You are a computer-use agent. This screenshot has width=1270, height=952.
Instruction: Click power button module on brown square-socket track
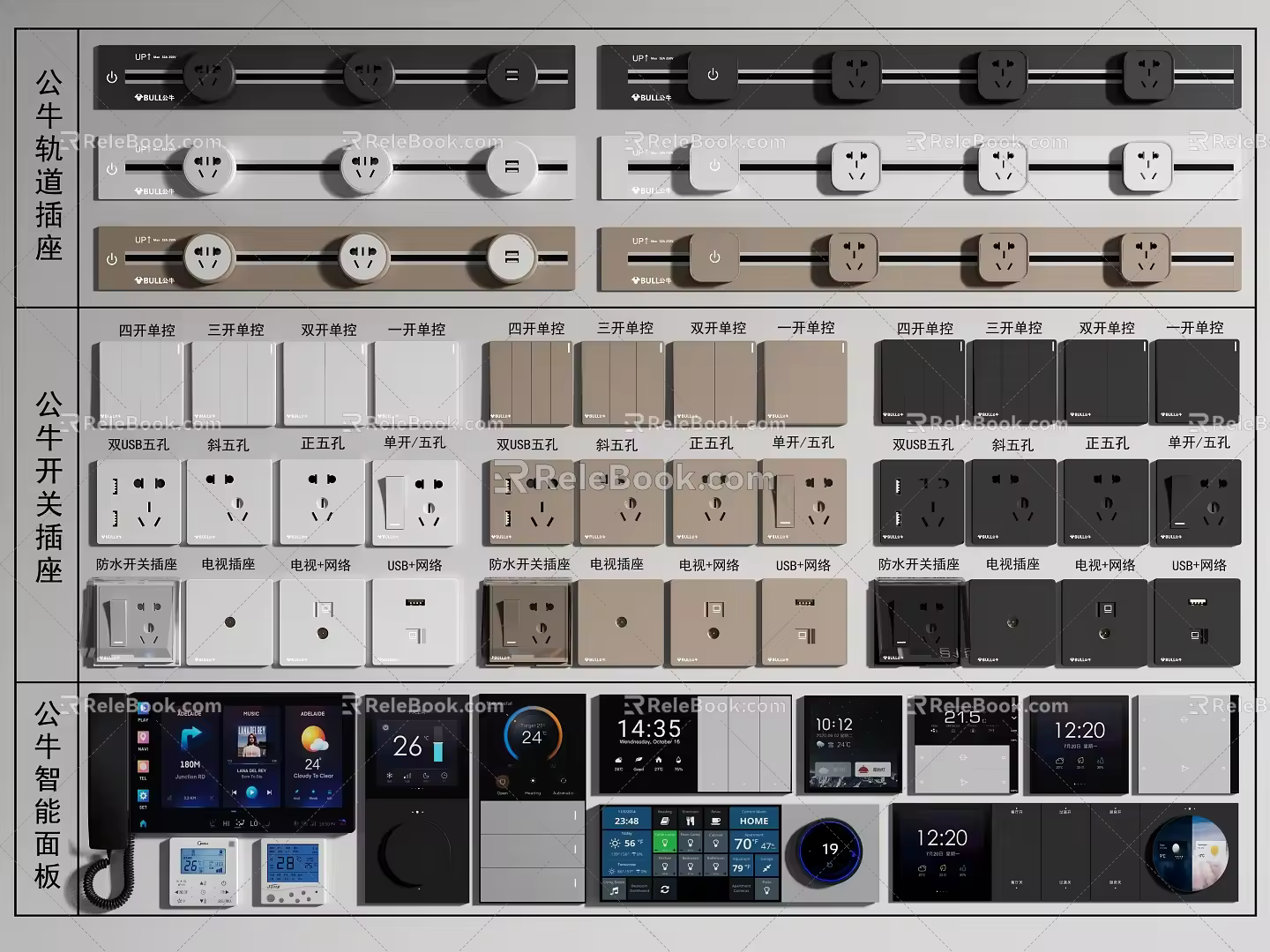714,257
